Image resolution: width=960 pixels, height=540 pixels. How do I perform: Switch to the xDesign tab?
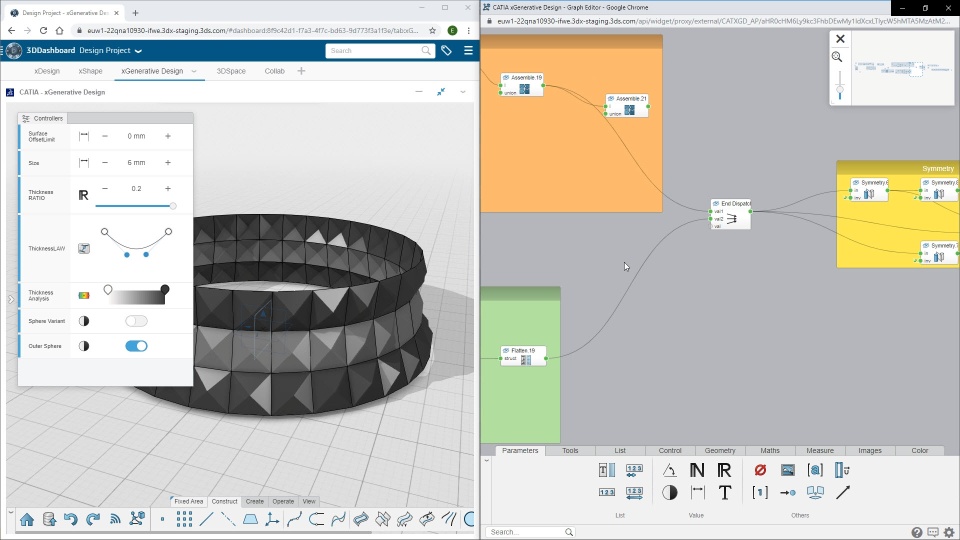click(47, 71)
